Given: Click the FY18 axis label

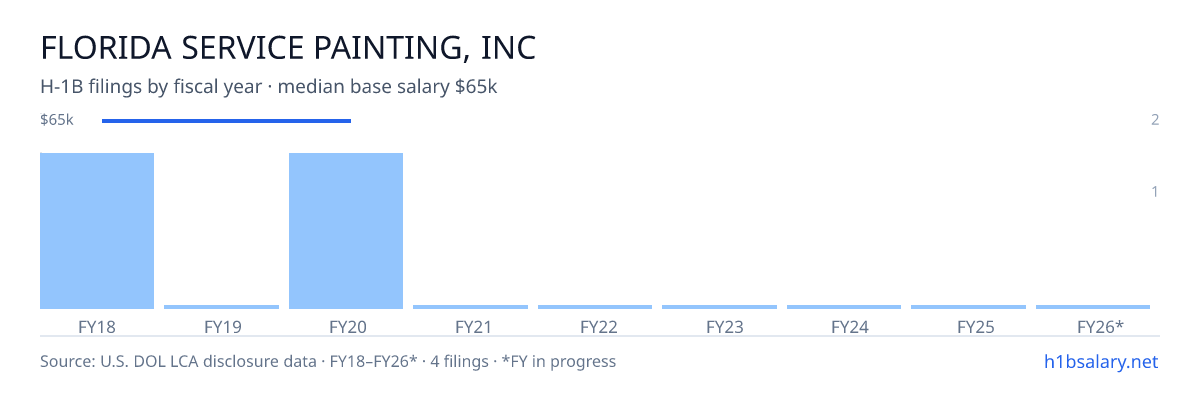Looking at the screenshot, I should click(x=97, y=326).
